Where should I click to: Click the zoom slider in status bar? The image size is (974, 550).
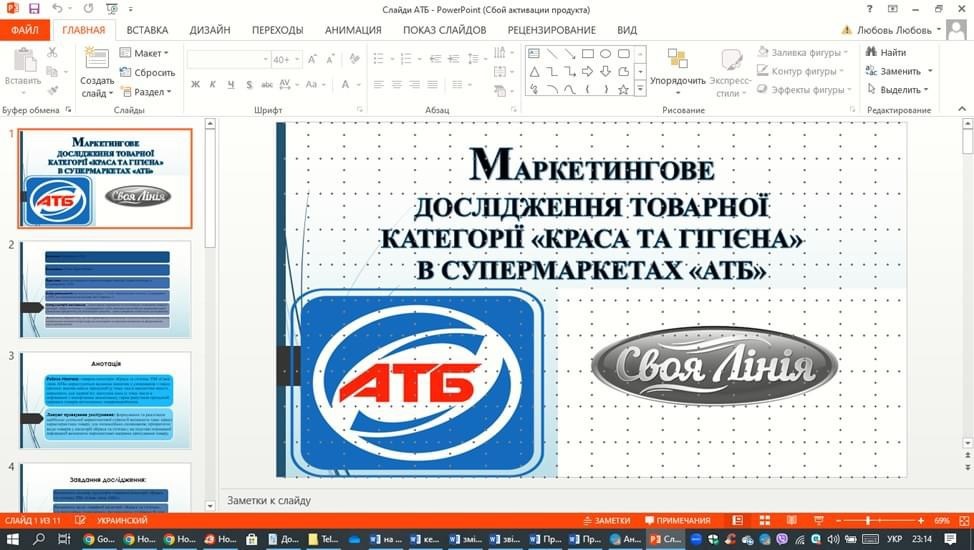pos(867,521)
